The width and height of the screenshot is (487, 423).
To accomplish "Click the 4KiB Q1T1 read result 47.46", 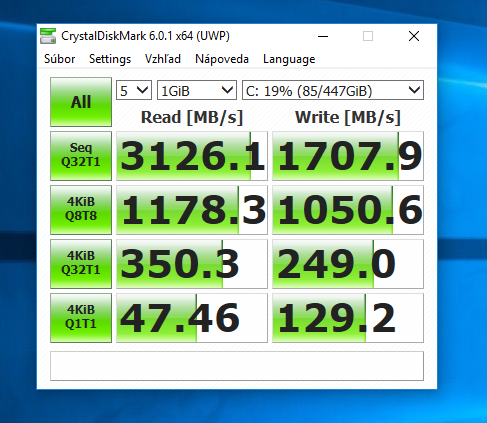I will tap(192, 318).
